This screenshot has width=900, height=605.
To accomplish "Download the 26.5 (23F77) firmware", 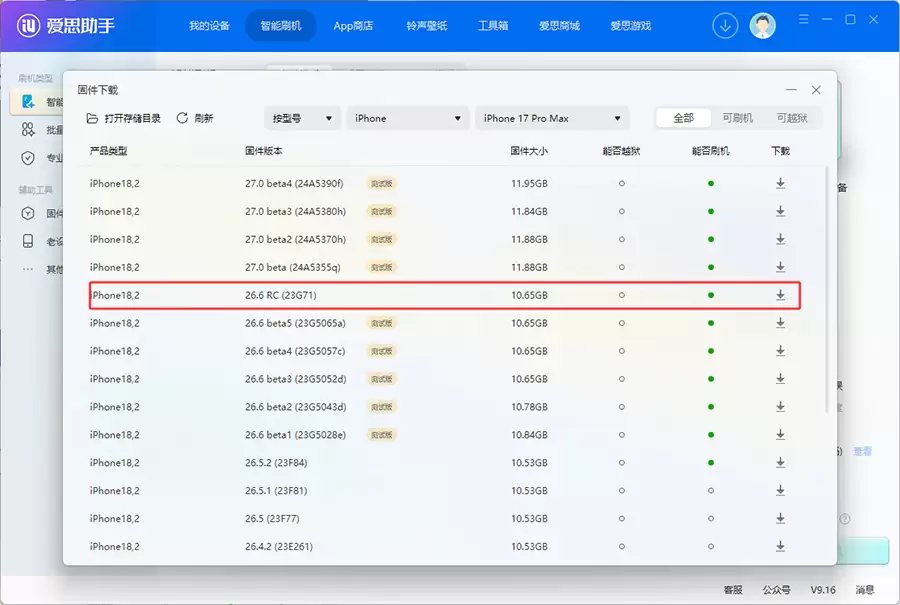I will [x=780, y=518].
